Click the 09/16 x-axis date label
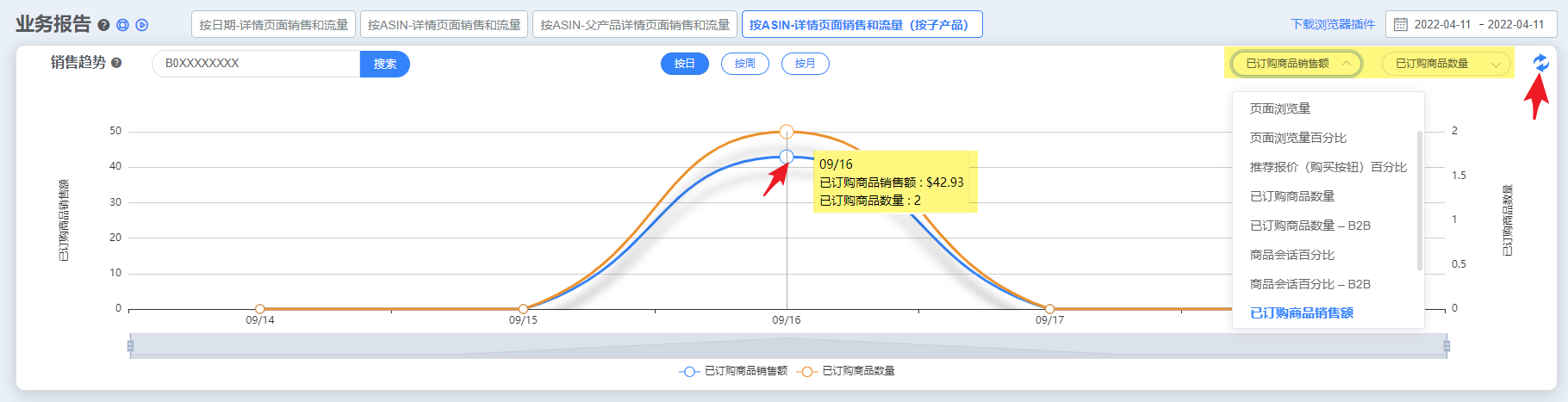Viewport: 1568px width, 402px height. pyautogui.click(x=787, y=320)
